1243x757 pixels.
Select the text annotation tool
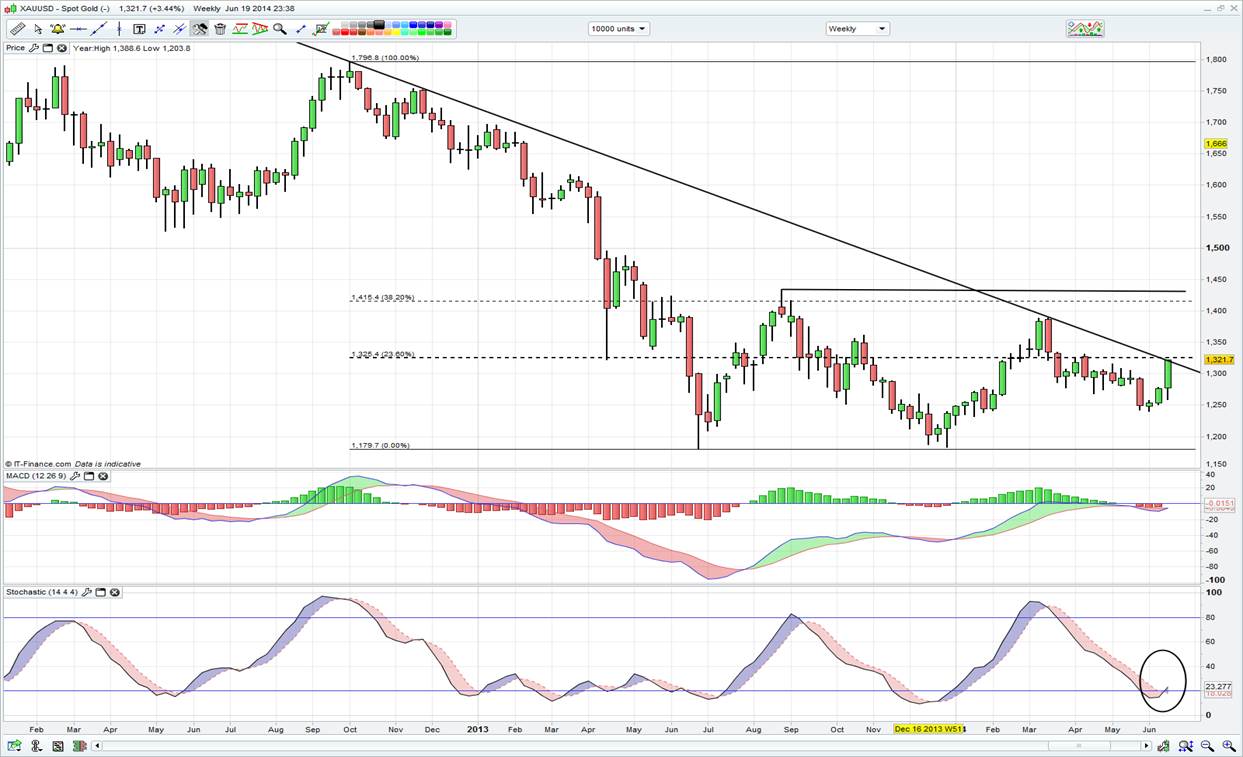coord(139,29)
